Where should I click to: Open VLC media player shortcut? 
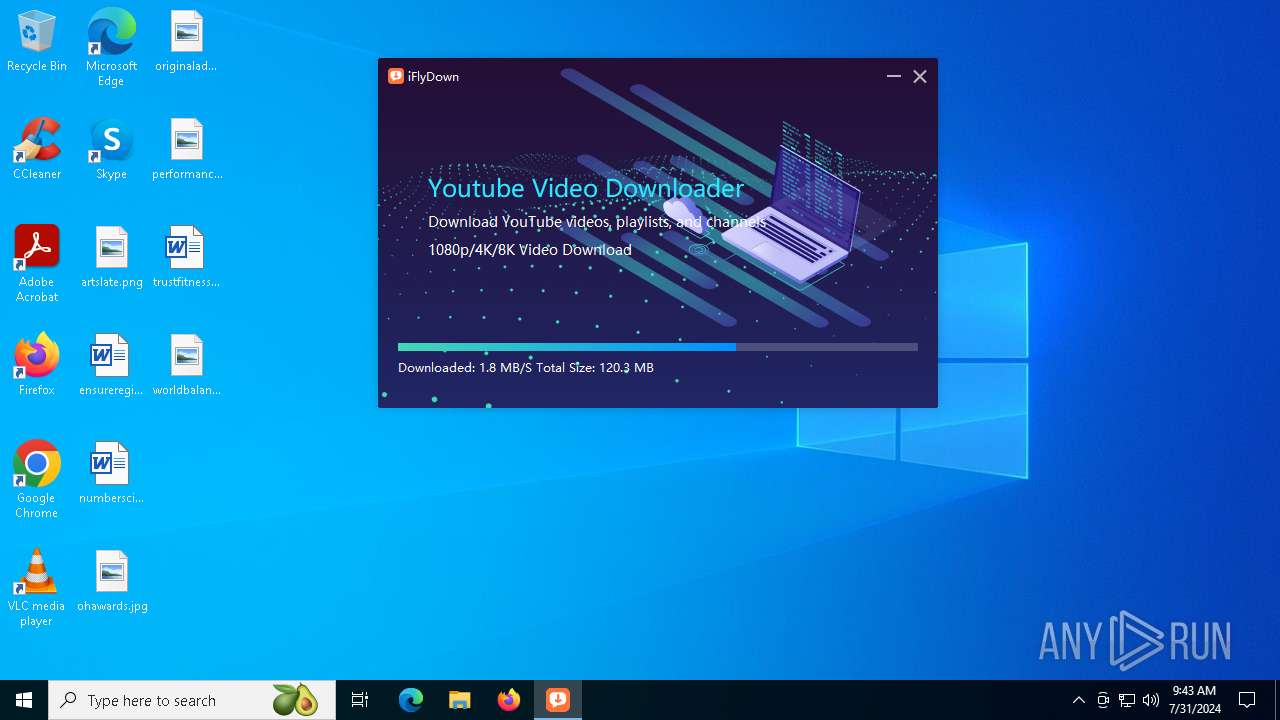[37, 588]
